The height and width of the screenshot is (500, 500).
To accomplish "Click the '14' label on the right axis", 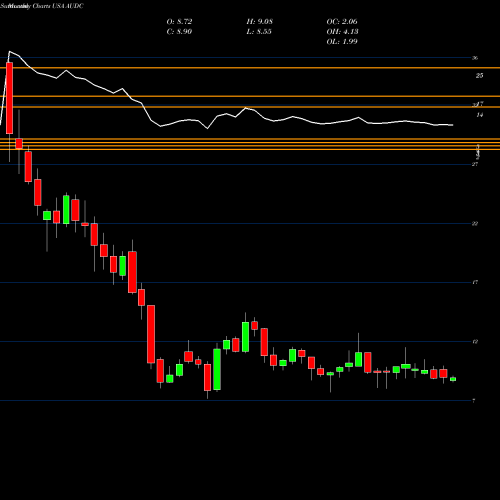I will click(480, 115).
